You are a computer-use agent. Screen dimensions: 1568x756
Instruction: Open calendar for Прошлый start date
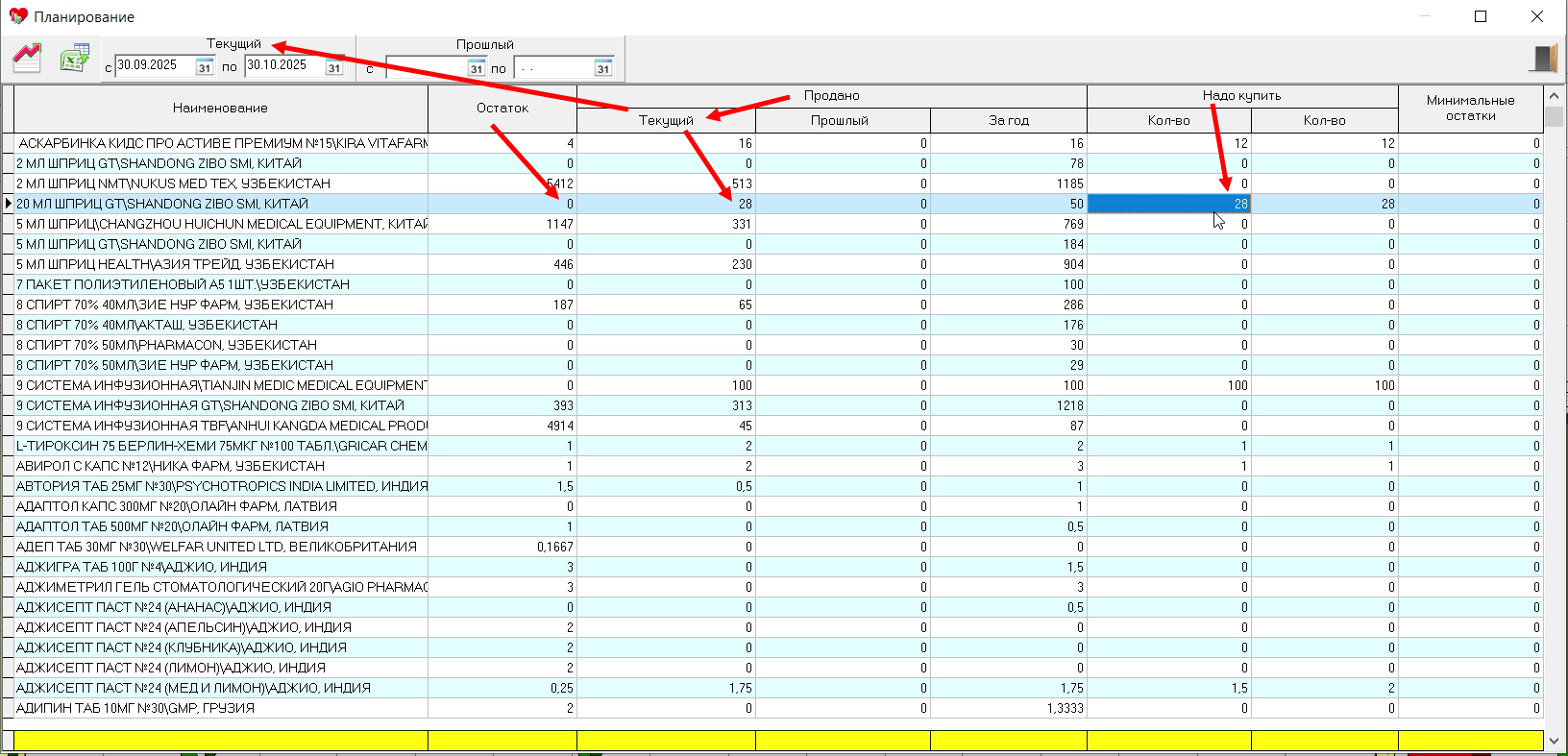point(477,67)
